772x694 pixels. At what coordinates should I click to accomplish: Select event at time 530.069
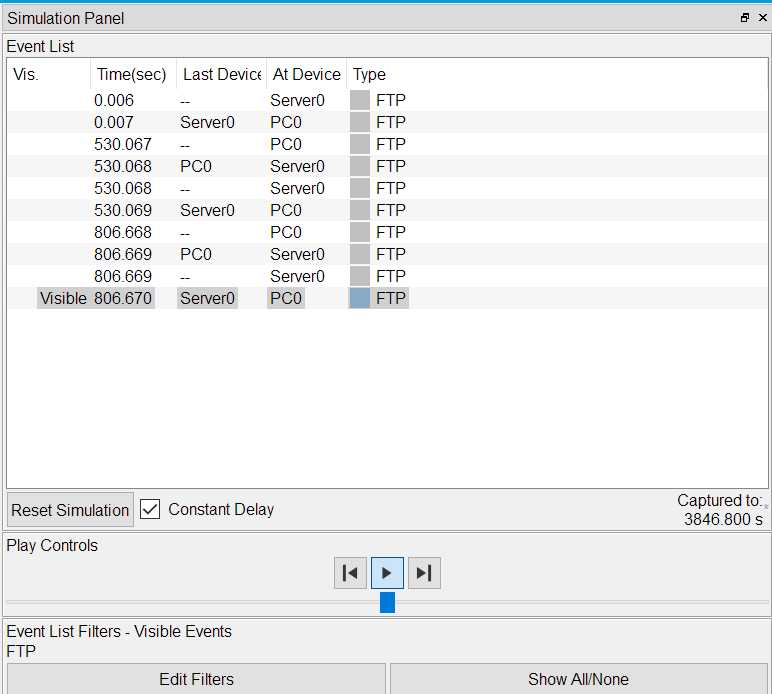[x=387, y=210]
